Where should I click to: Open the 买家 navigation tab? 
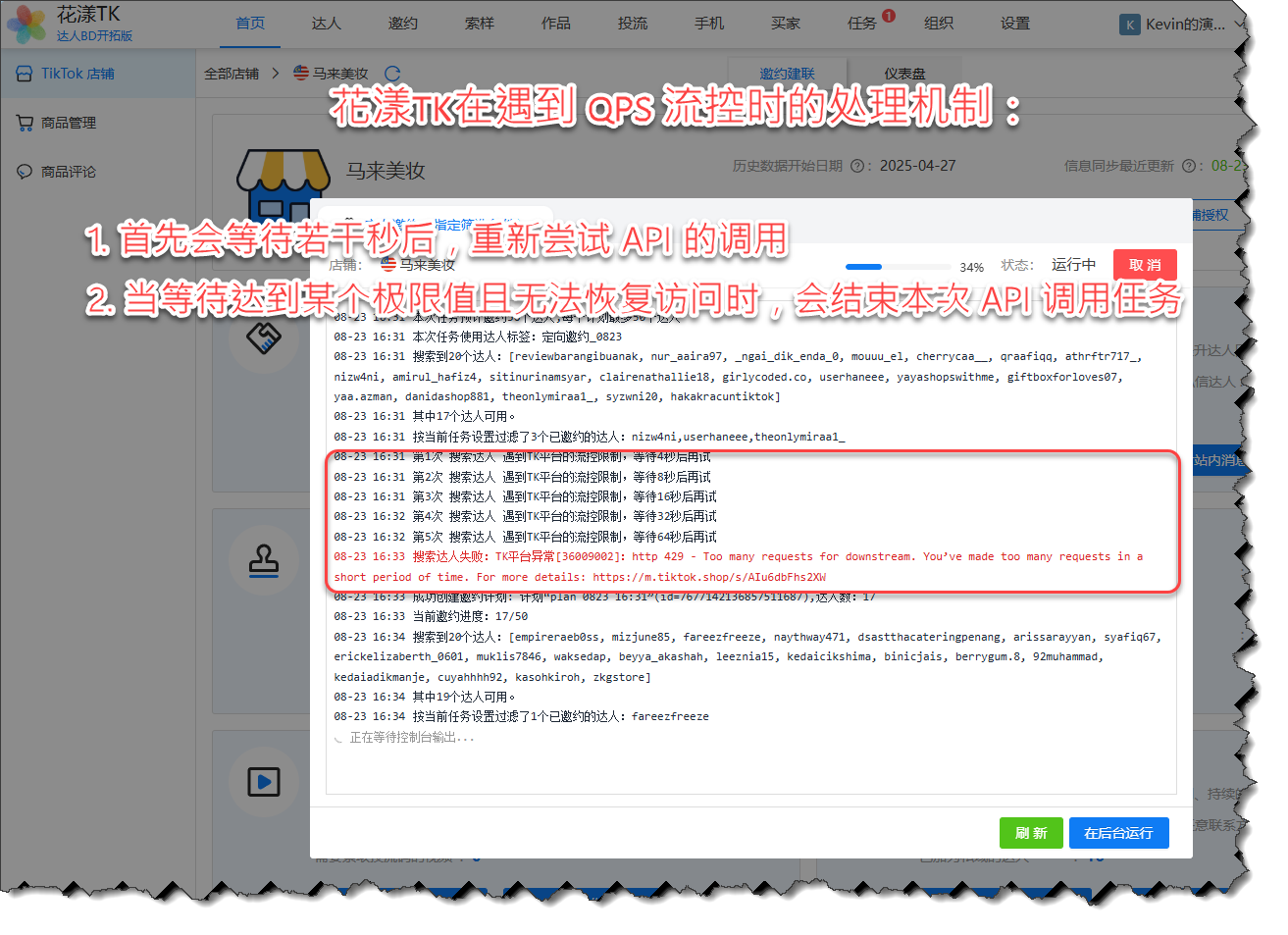point(785,24)
